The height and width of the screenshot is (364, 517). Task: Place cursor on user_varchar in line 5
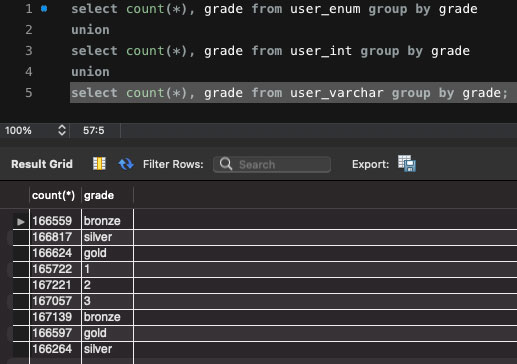337,93
